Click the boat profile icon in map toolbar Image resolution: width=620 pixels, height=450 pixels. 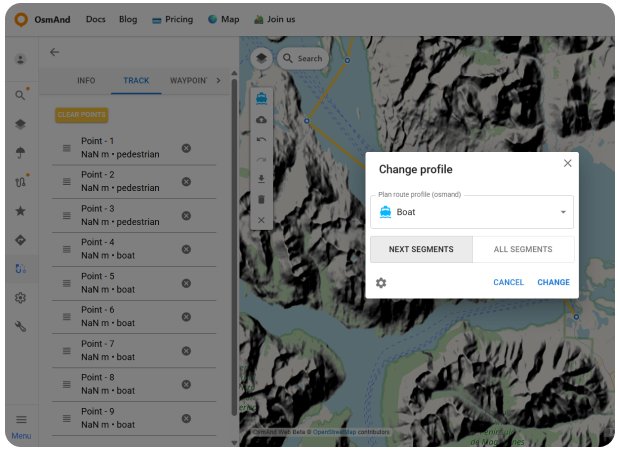point(261,98)
